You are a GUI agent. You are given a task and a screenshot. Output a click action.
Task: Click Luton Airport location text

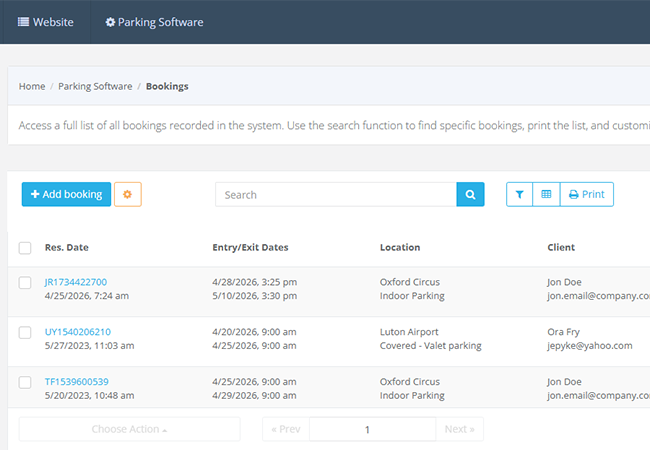pos(409,332)
